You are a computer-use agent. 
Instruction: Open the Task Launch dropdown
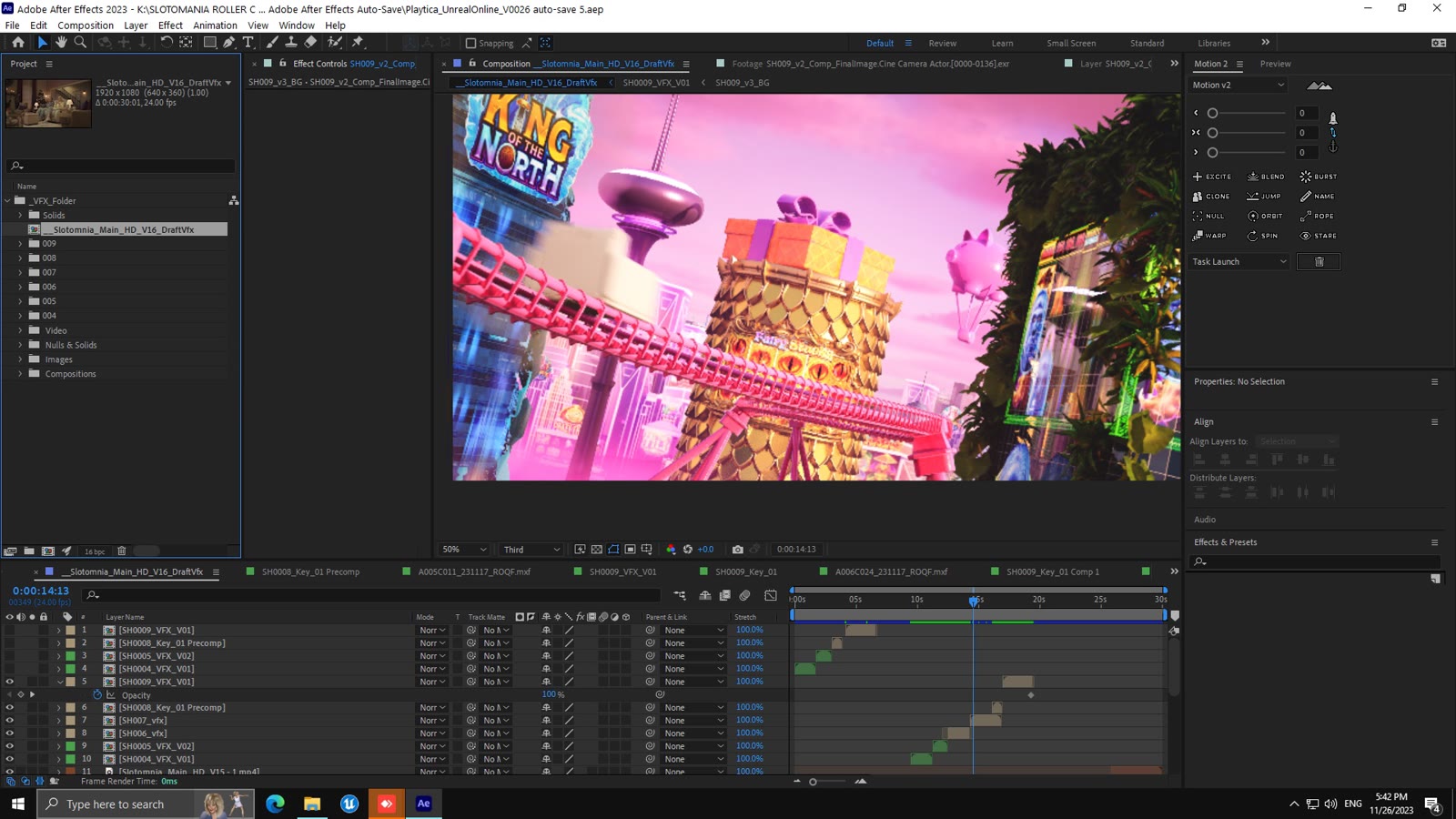[x=1239, y=262]
